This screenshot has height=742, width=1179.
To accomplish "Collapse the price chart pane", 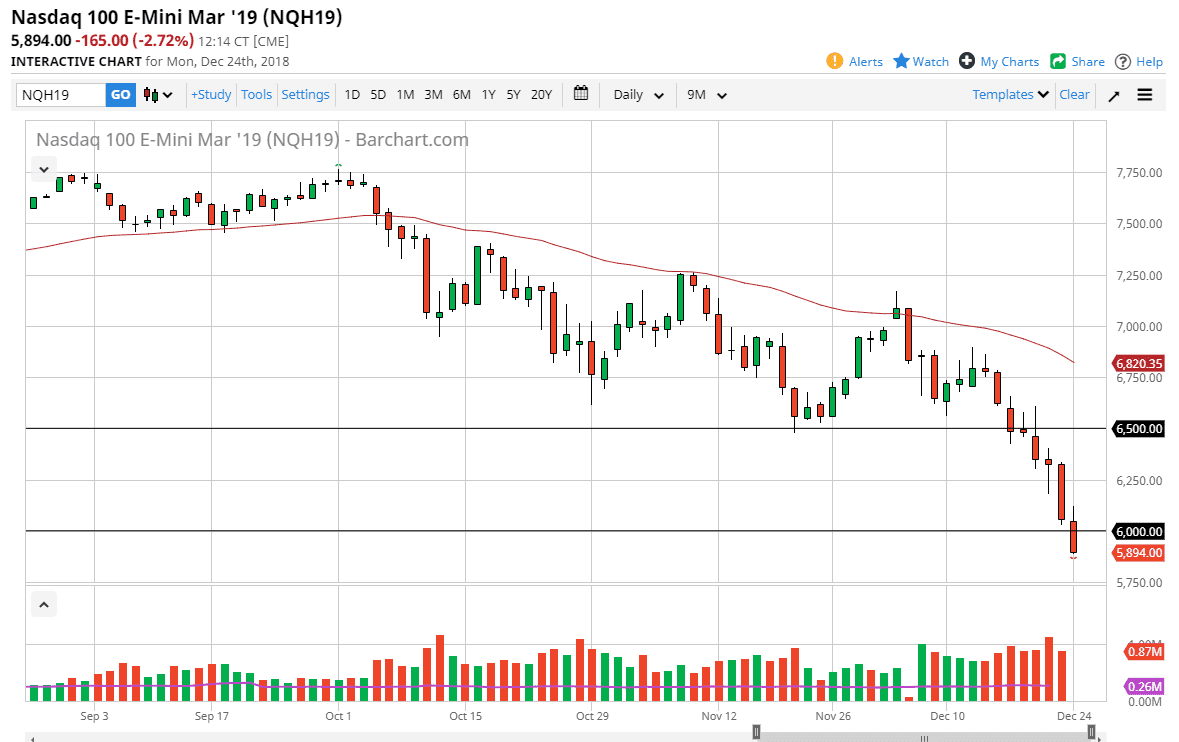I will pos(43,167).
